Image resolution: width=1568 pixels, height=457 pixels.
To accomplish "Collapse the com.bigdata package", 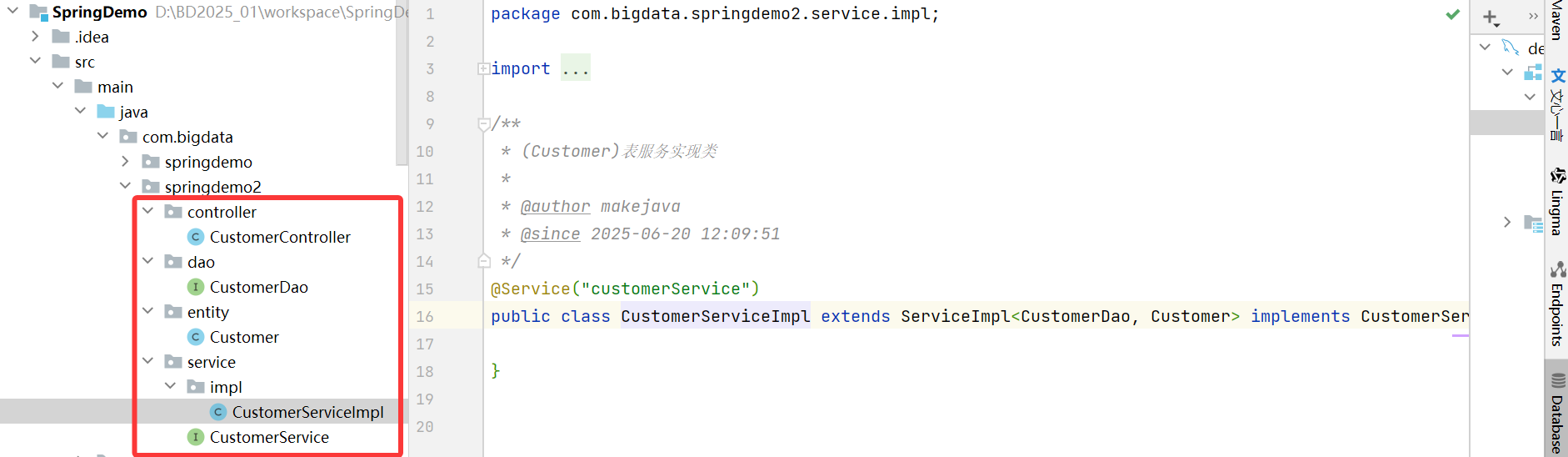I will 102,136.
